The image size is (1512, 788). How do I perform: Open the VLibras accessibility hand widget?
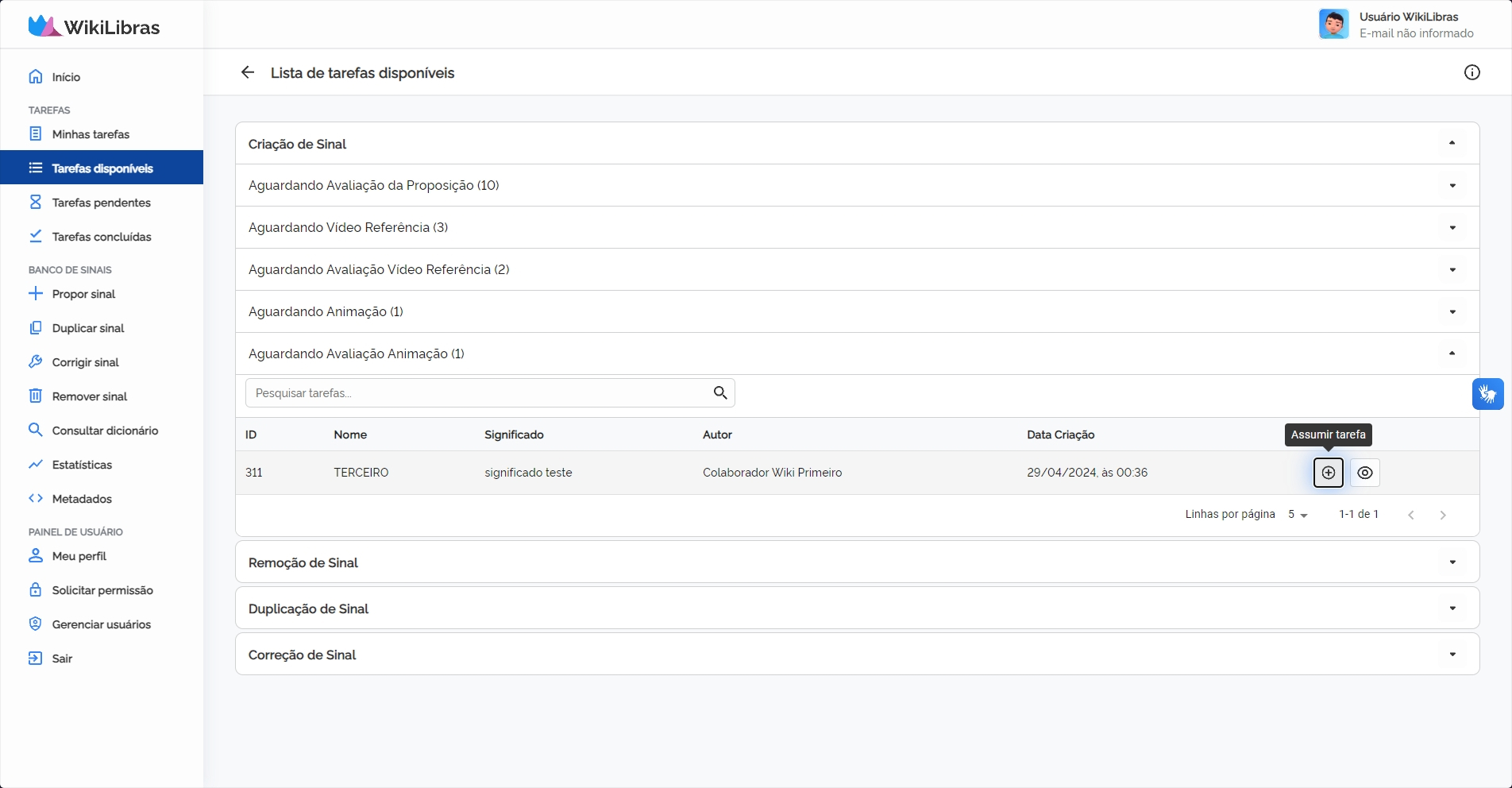point(1487,394)
